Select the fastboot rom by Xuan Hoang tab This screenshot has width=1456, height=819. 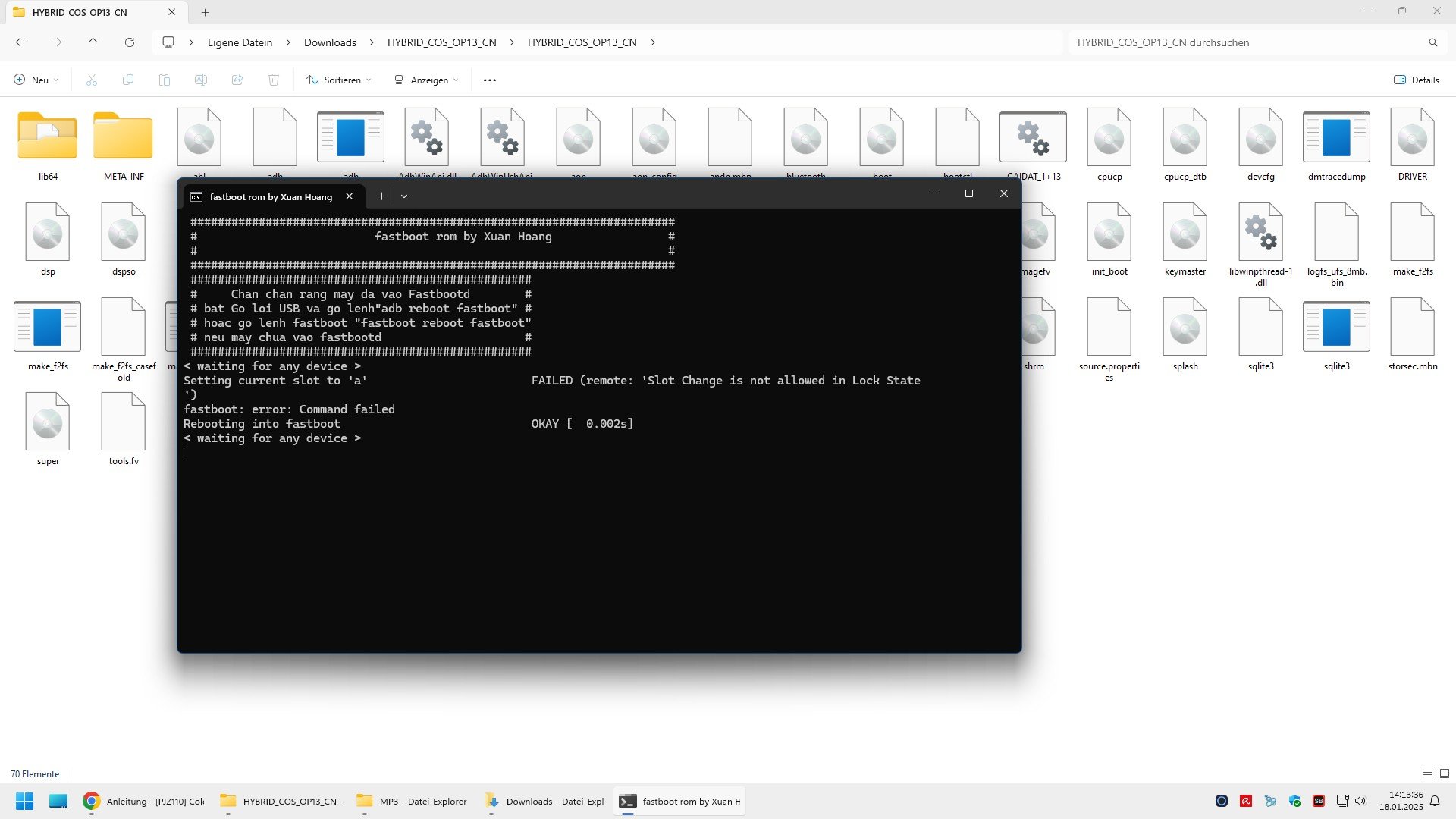click(x=270, y=196)
